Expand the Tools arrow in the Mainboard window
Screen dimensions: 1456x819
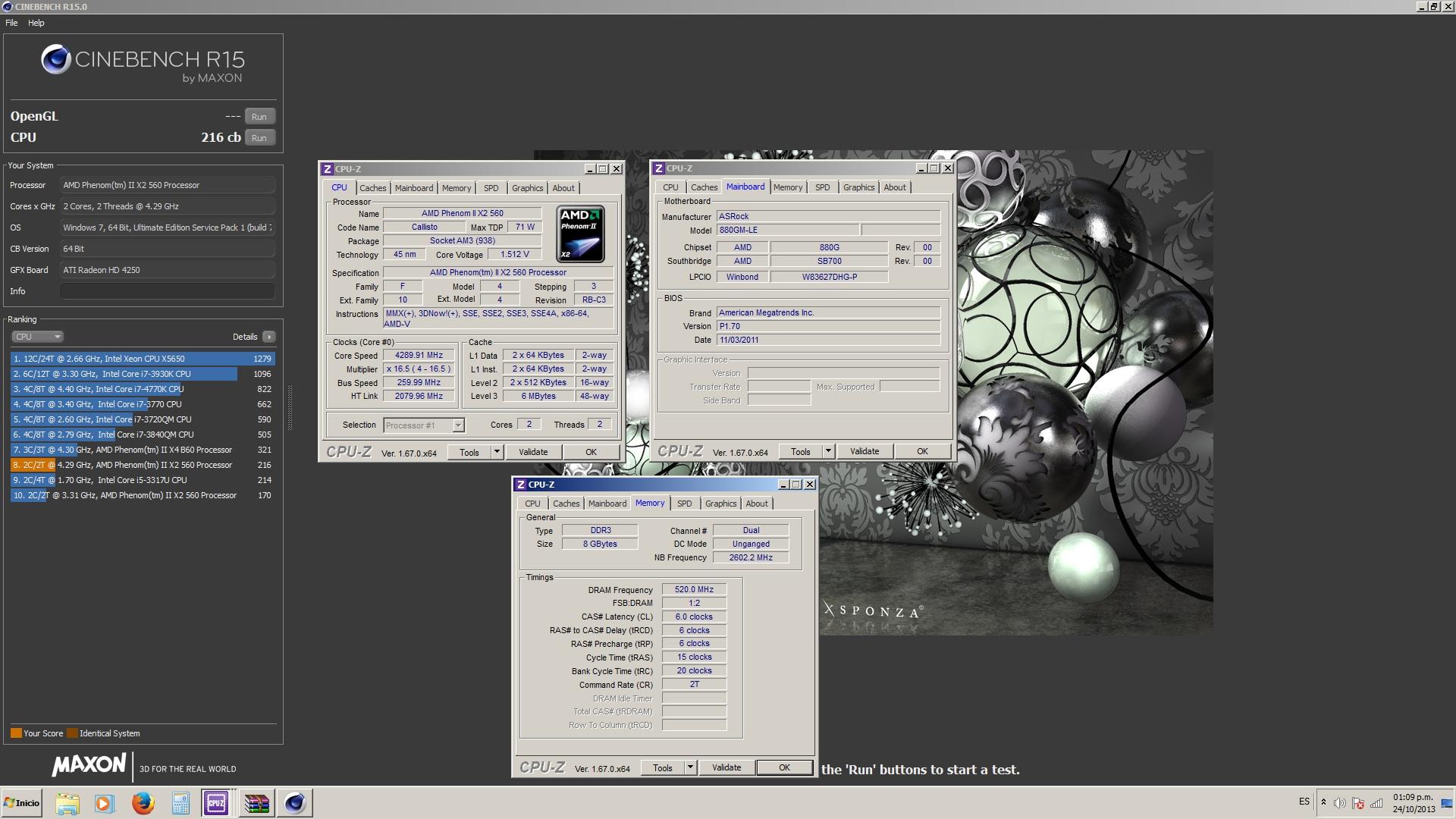pyautogui.click(x=828, y=451)
